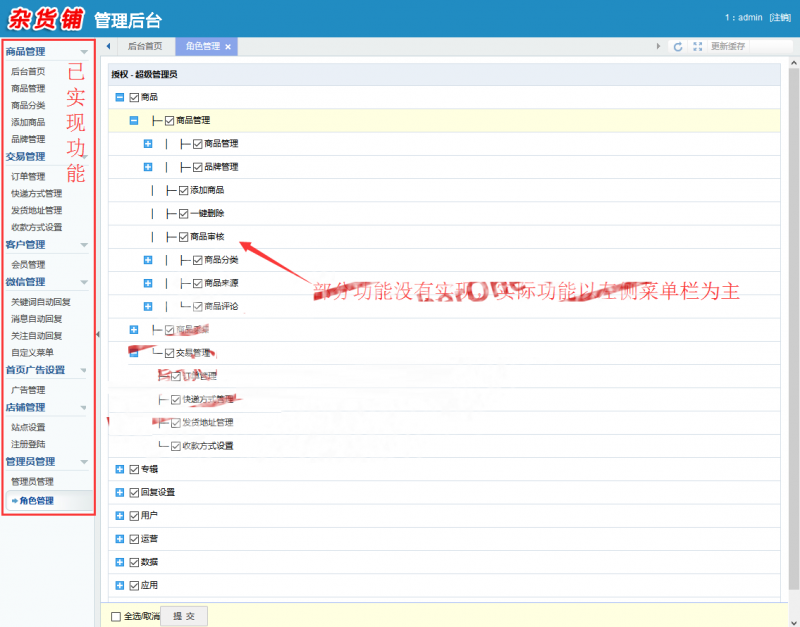Click the 注销 logout link
The image size is (800, 627).
coord(780,17)
